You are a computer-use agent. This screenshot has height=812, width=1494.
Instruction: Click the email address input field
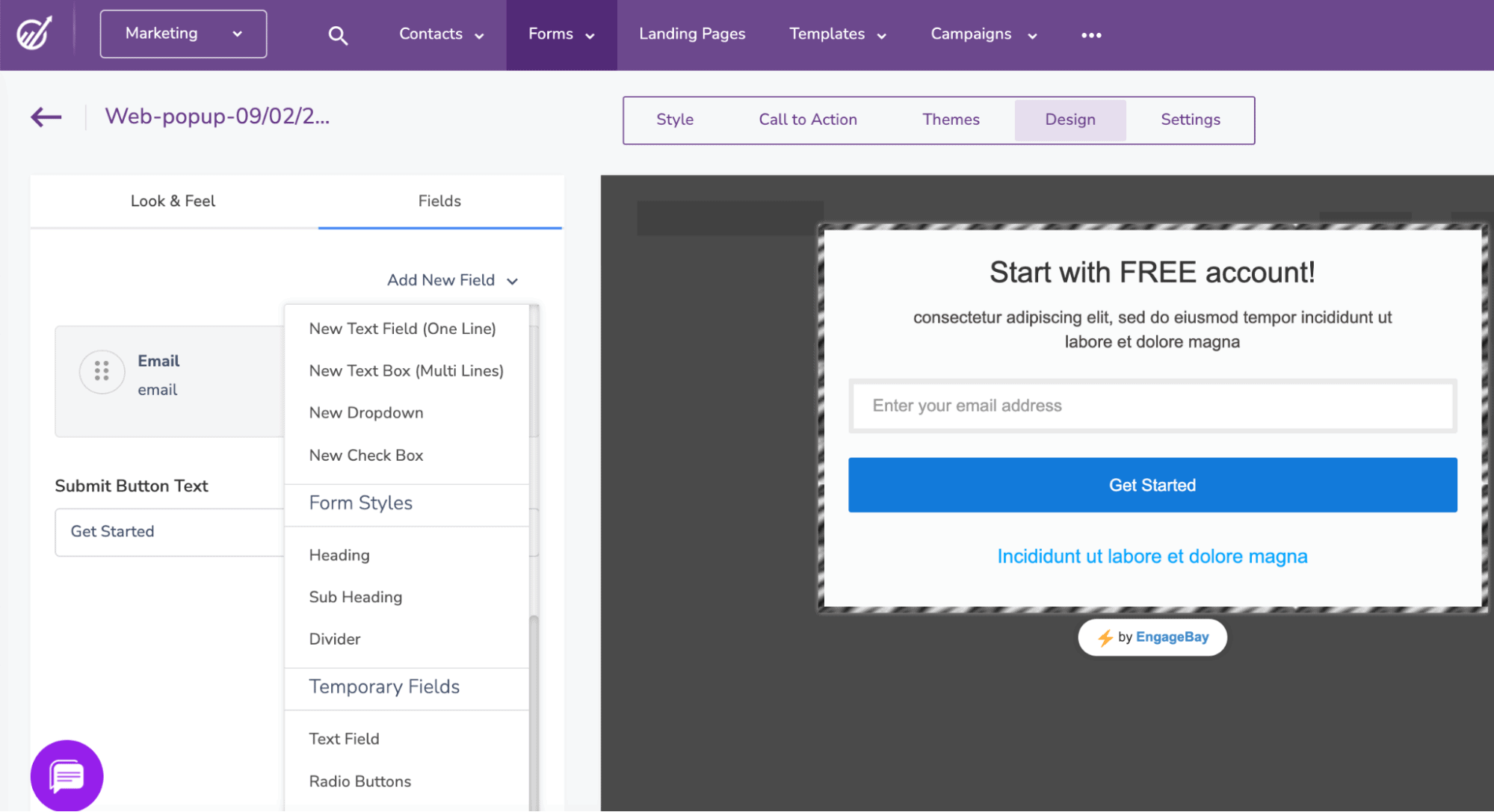pyautogui.click(x=1152, y=405)
